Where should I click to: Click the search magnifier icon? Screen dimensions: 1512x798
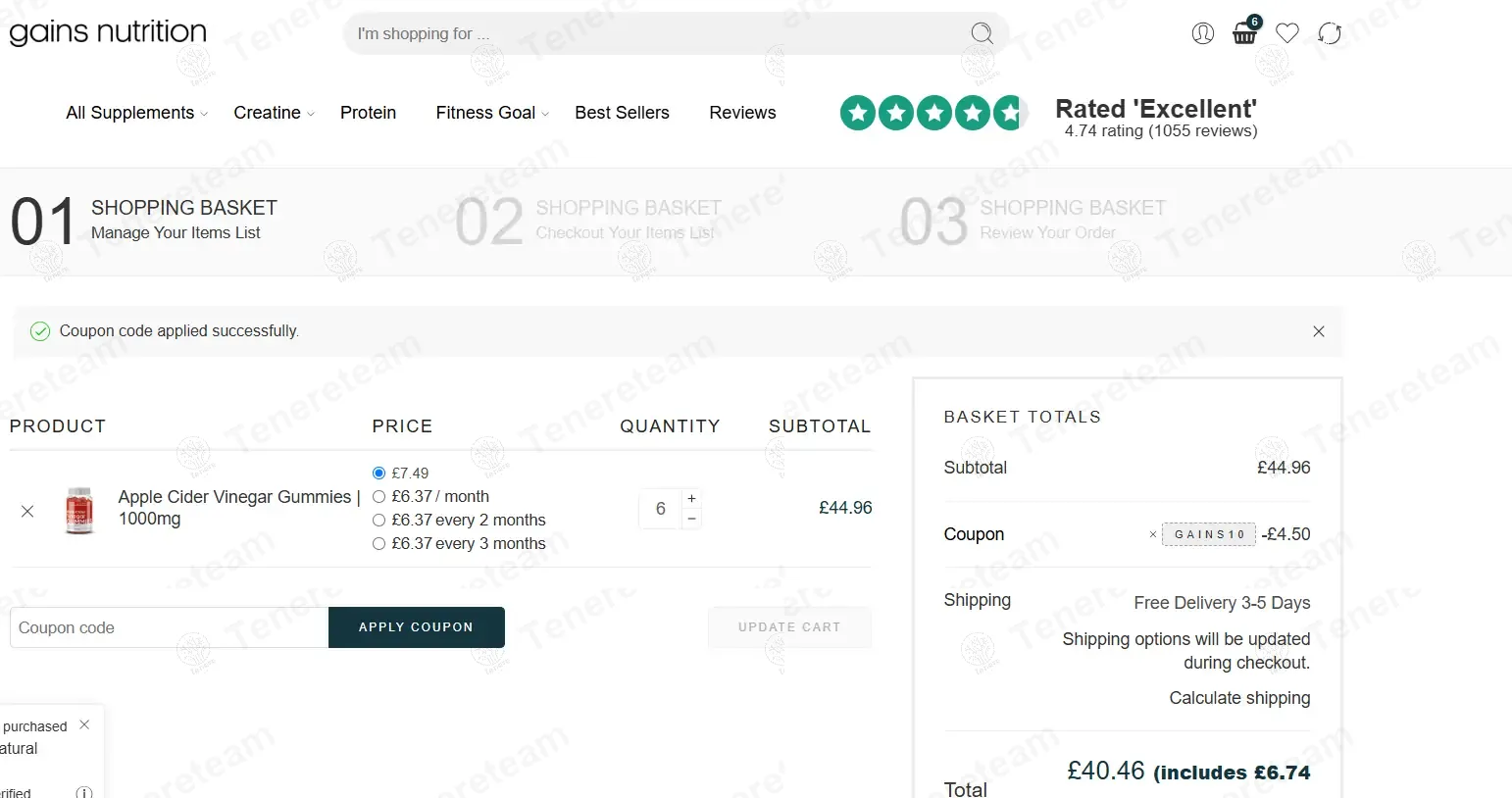pyautogui.click(x=982, y=33)
